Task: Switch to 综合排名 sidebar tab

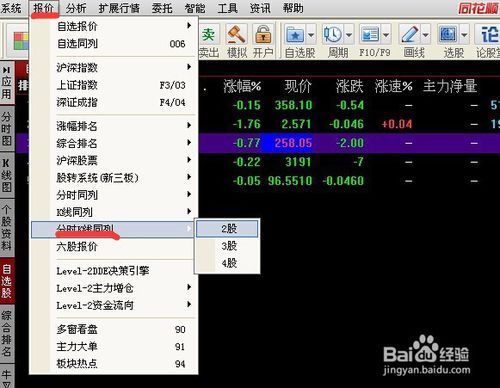Action: point(7,334)
